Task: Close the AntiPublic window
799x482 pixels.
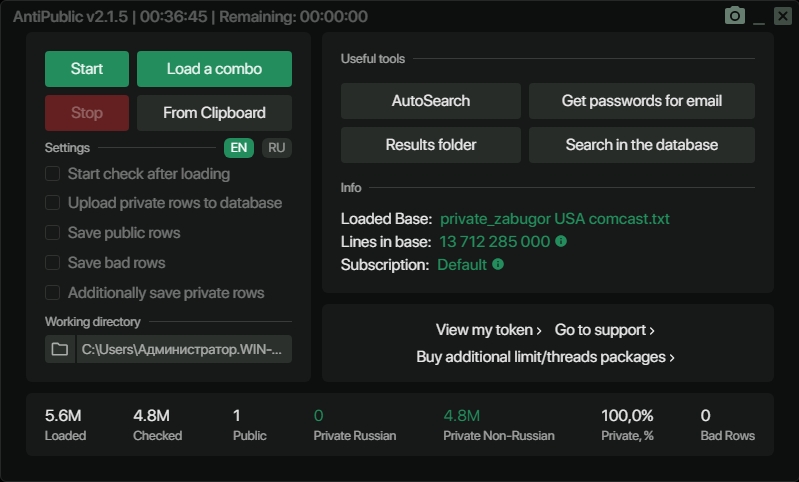Action: (x=783, y=16)
